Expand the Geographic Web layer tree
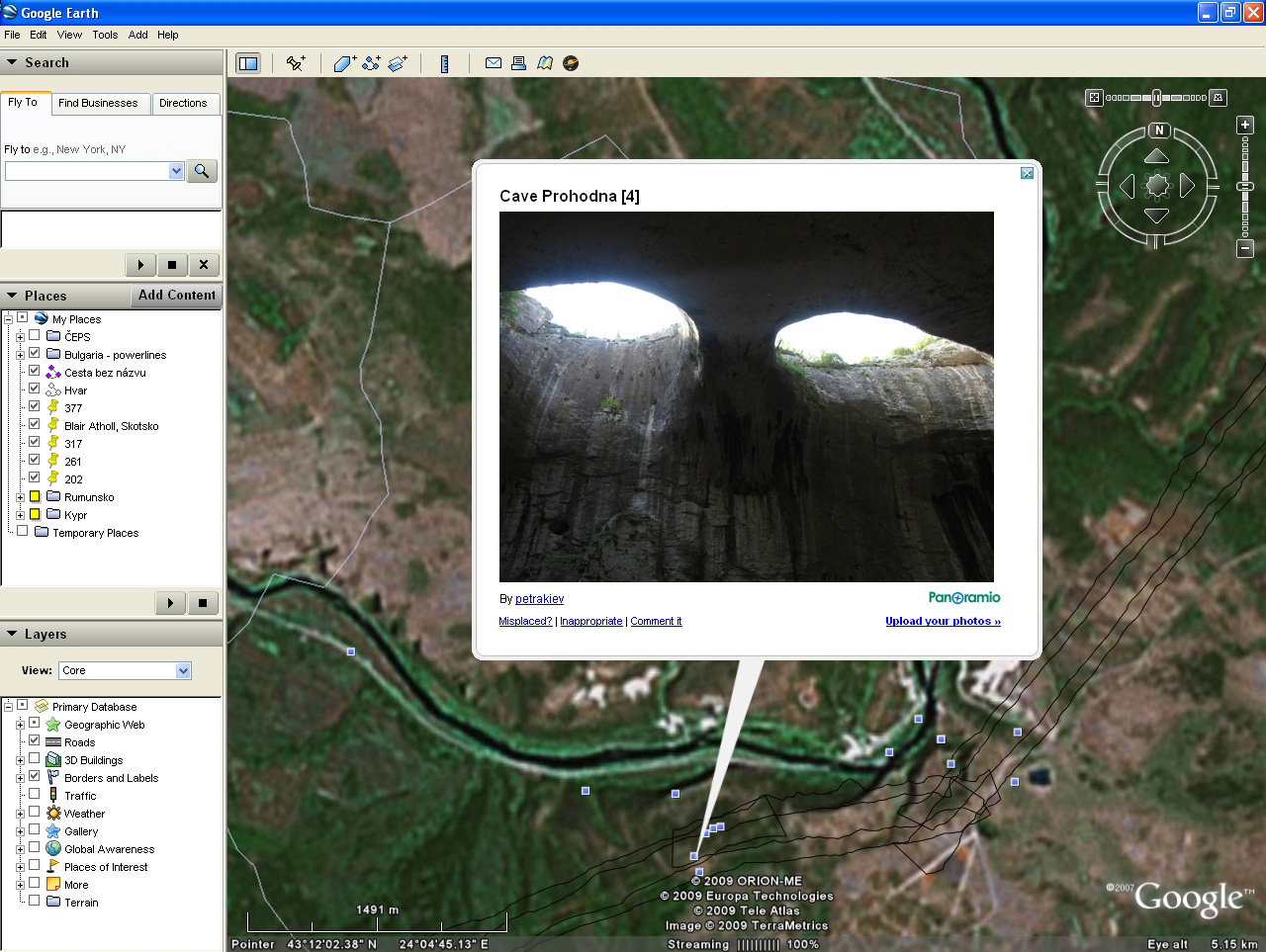The width and height of the screenshot is (1266, 952). click(20, 725)
